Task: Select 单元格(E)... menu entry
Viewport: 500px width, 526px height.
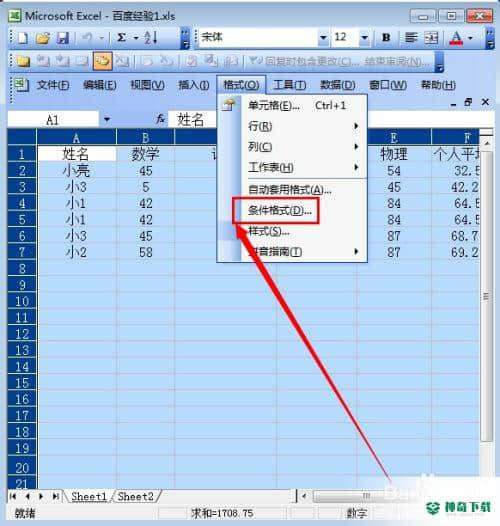Action: (274, 106)
